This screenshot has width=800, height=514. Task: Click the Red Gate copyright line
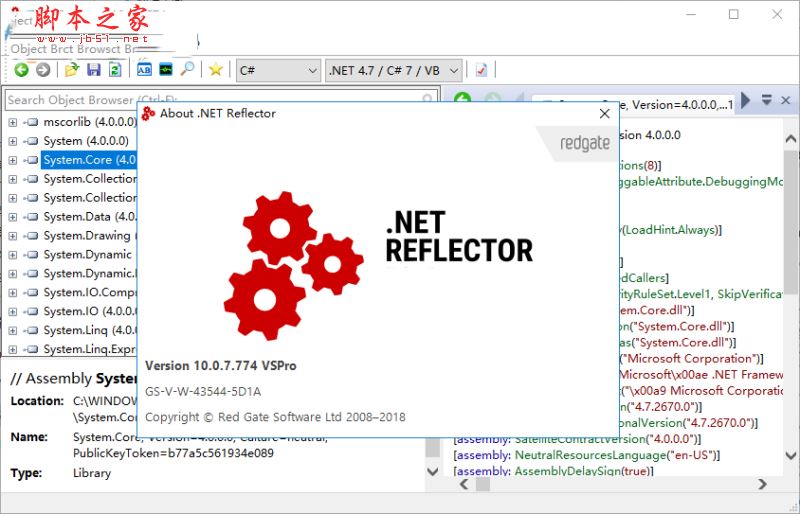coord(275,417)
